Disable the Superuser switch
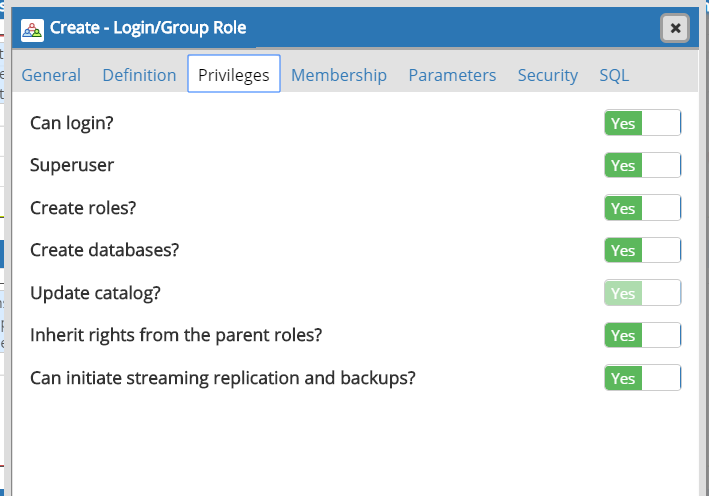The width and height of the screenshot is (709, 496). pyautogui.click(x=643, y=165)
